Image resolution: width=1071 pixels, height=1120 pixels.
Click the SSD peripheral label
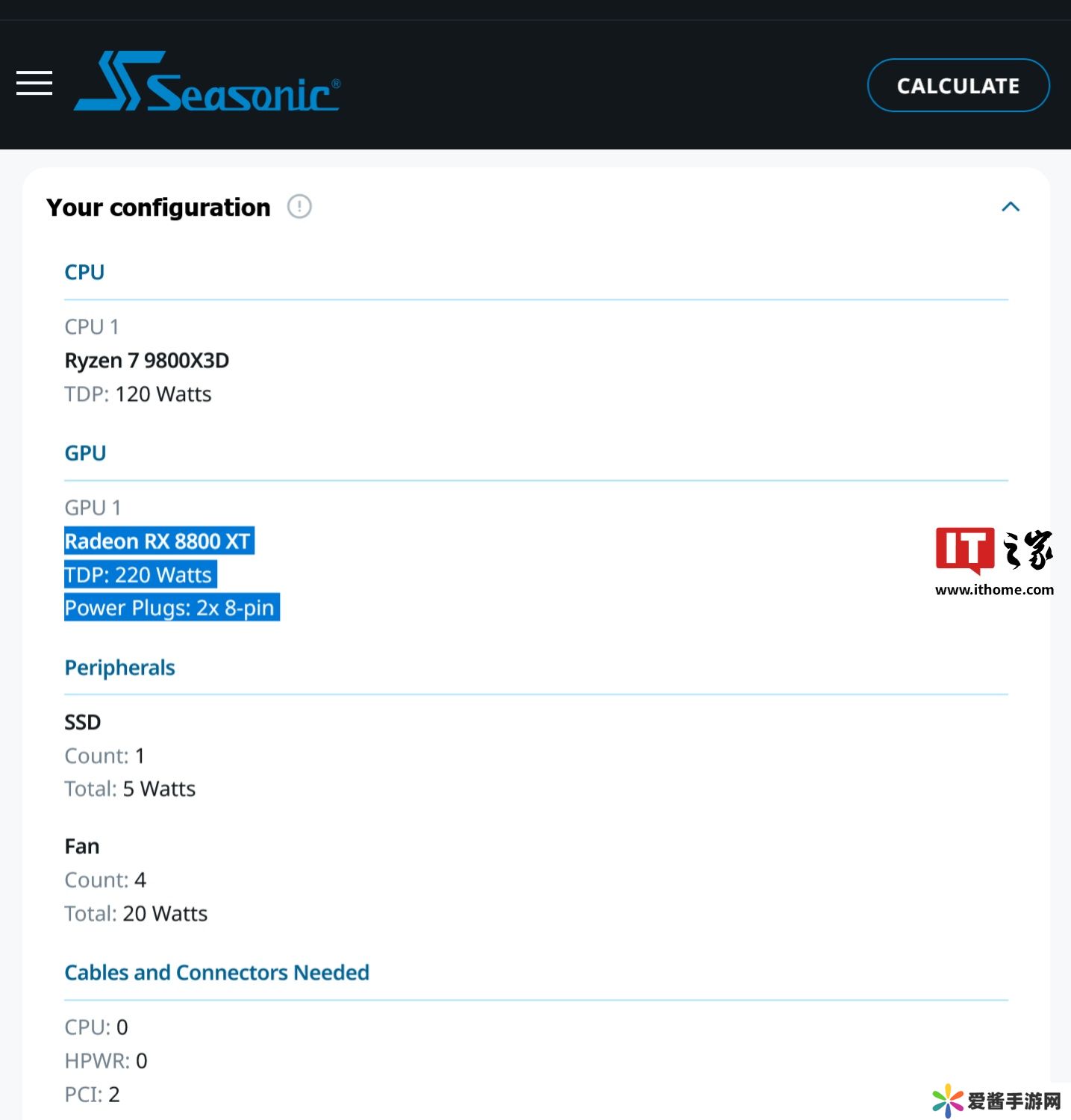point(82,723)
